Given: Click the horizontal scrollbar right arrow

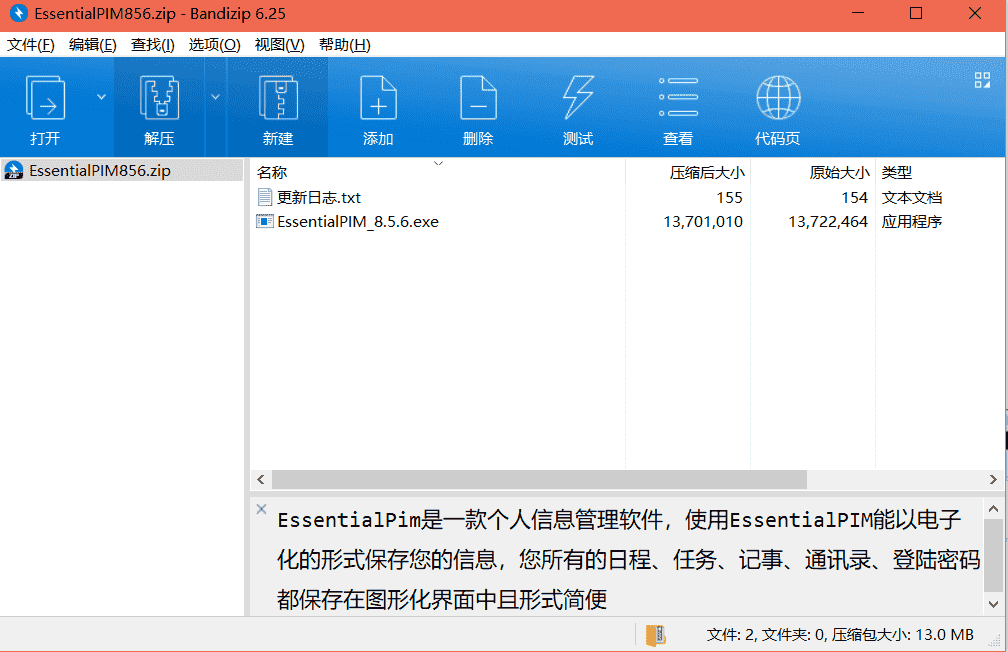Looking at the screenshot, I should [993, 479].
